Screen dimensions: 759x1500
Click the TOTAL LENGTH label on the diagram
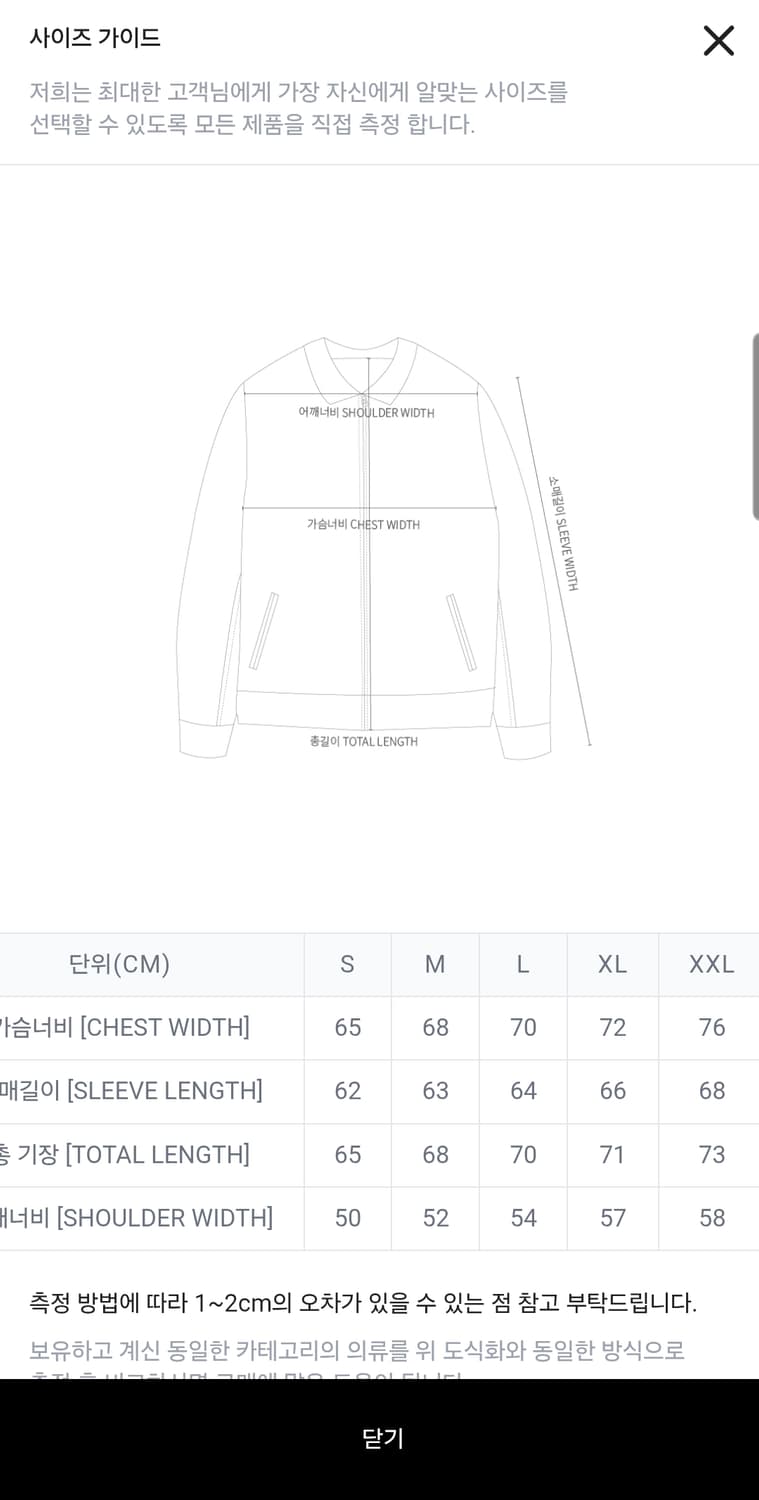364,742
